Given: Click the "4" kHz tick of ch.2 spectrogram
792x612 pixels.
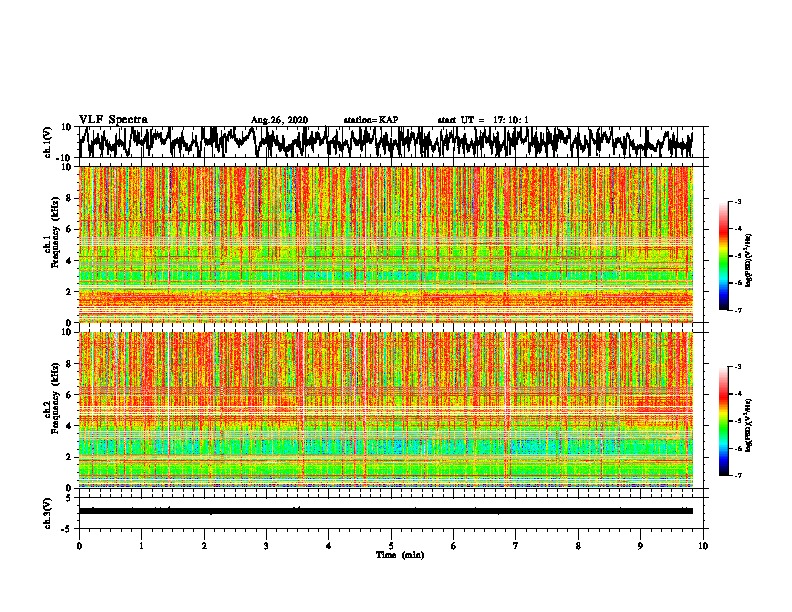Looking at the screenshot, I should tap(69, 426).
